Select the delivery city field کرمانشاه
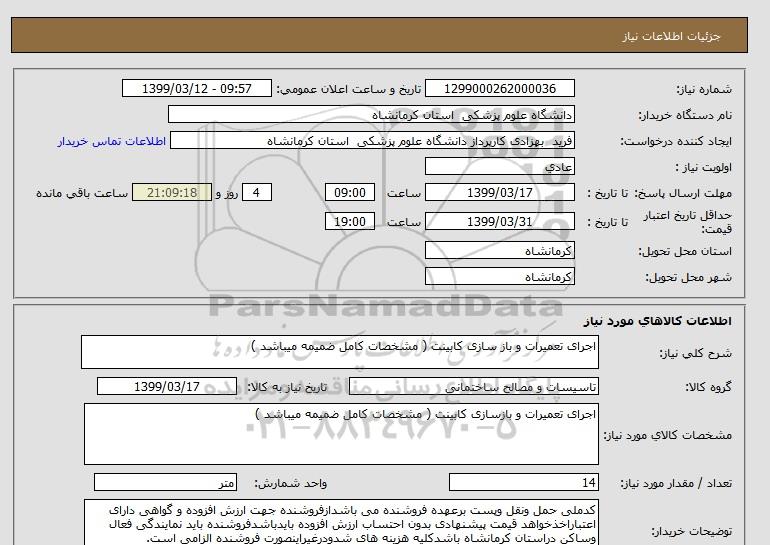The height and width of the screenshot is (545, 770). [499, 276]
